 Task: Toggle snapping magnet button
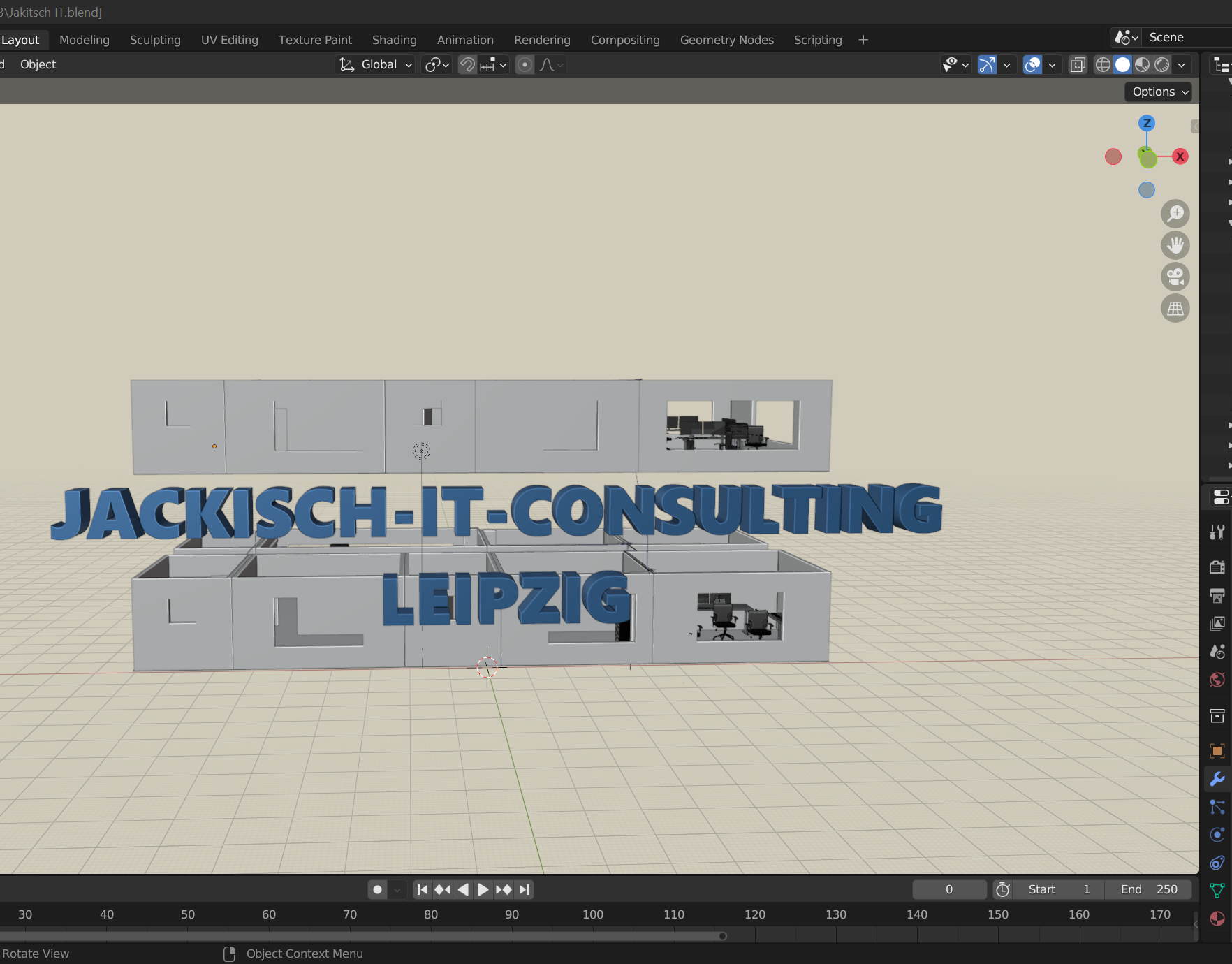click(x=467, y=65)
